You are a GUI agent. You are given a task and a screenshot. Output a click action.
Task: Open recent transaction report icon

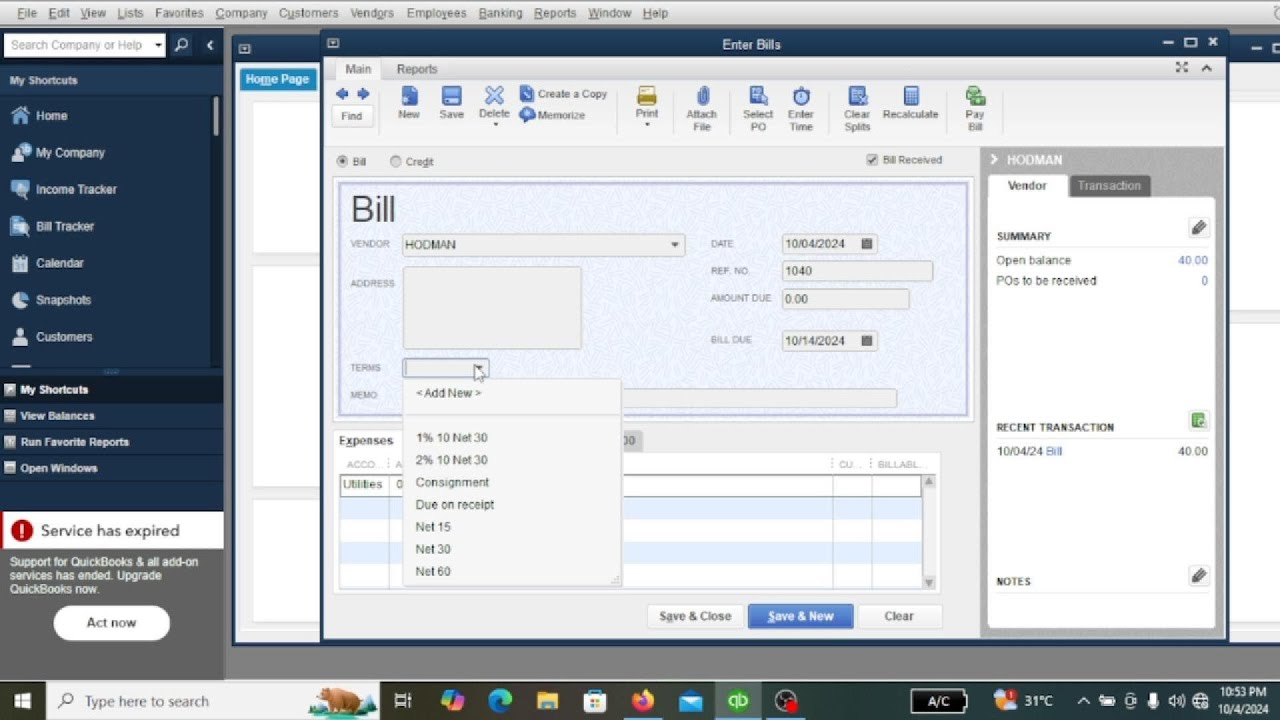[x=1199, y=421]
